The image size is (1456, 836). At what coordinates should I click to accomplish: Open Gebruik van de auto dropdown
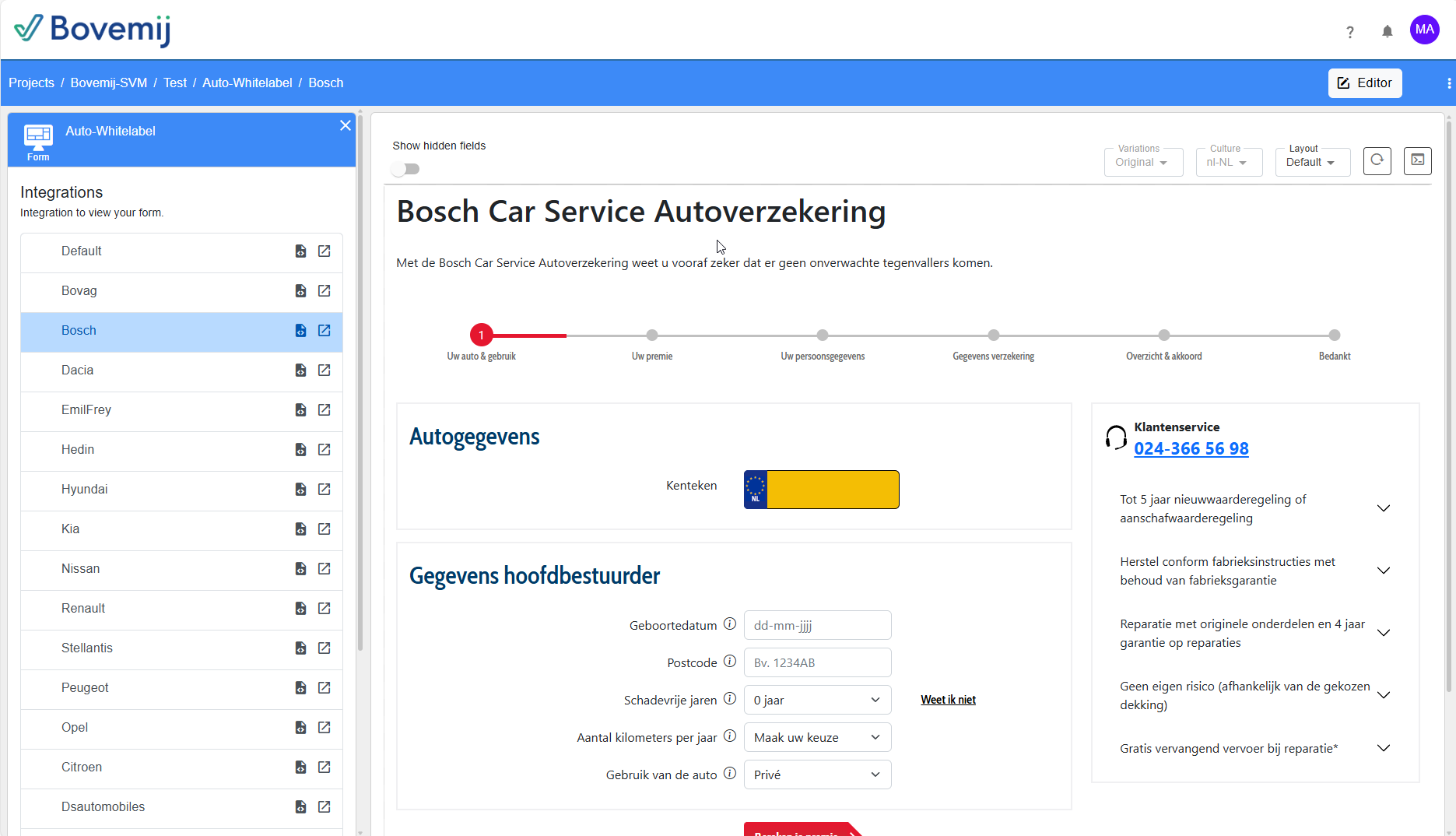pos(817,775)
